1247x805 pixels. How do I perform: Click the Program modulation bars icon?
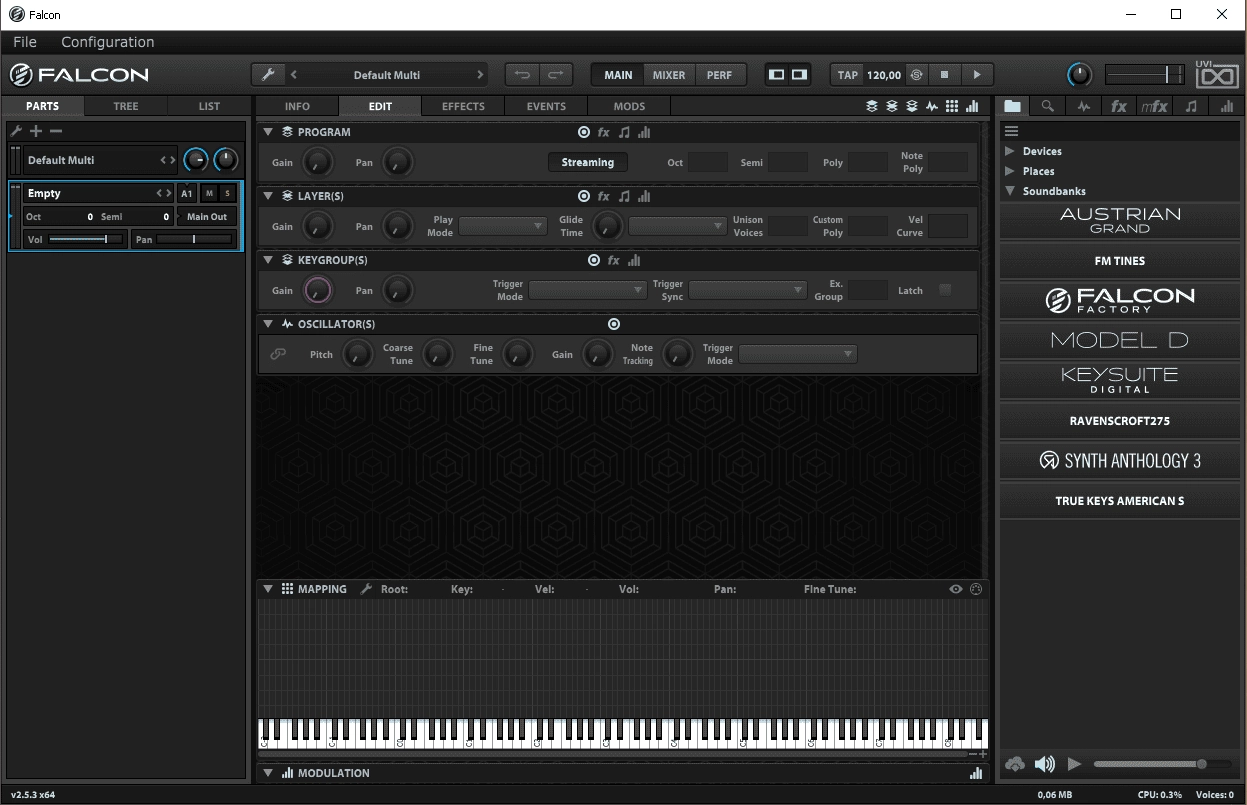point(644,132)
